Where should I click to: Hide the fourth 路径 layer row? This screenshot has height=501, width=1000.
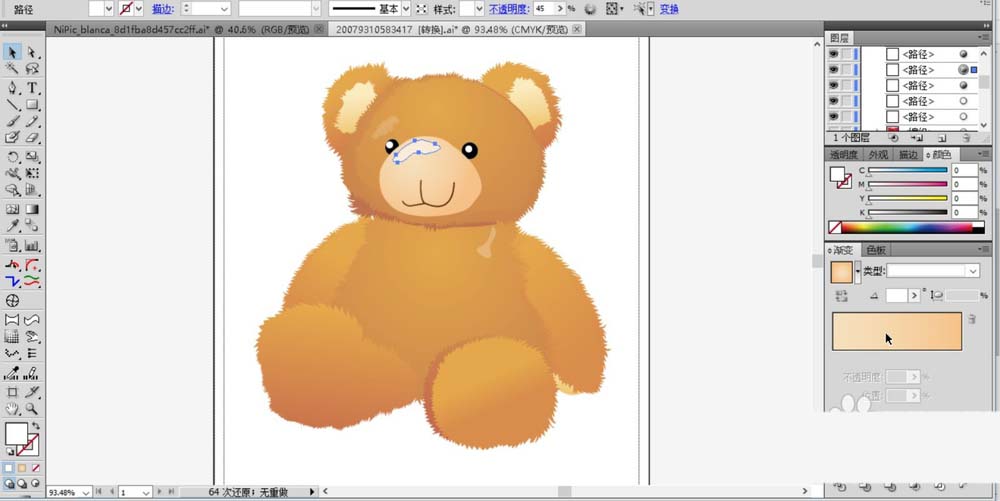point(834,101)
